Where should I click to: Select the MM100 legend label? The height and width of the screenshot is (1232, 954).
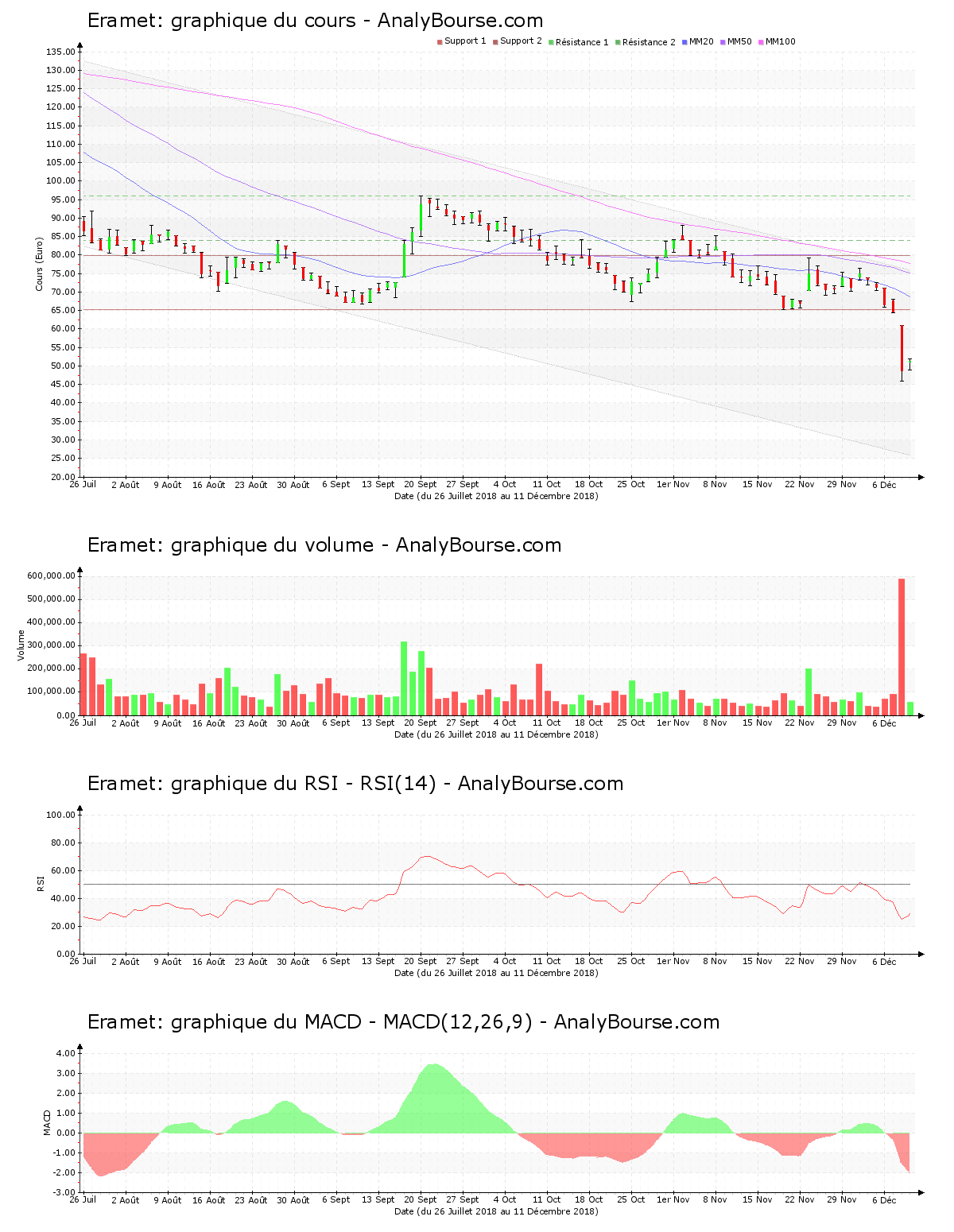point(780,41)
